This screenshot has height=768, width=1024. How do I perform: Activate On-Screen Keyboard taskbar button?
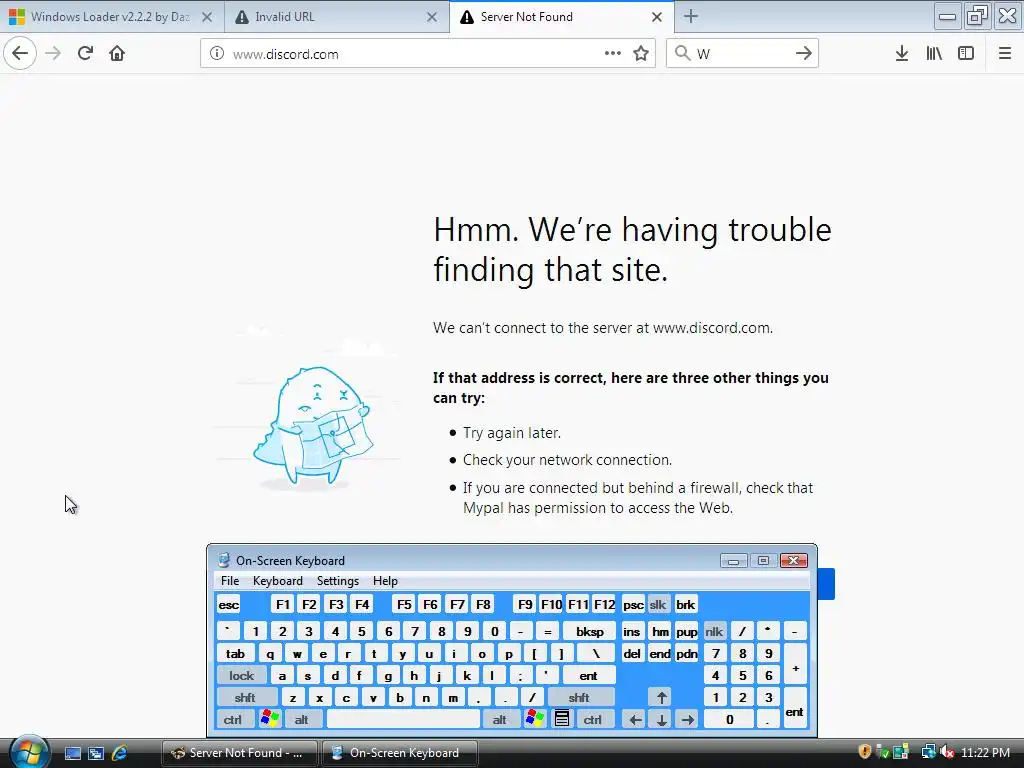[400, 753]
